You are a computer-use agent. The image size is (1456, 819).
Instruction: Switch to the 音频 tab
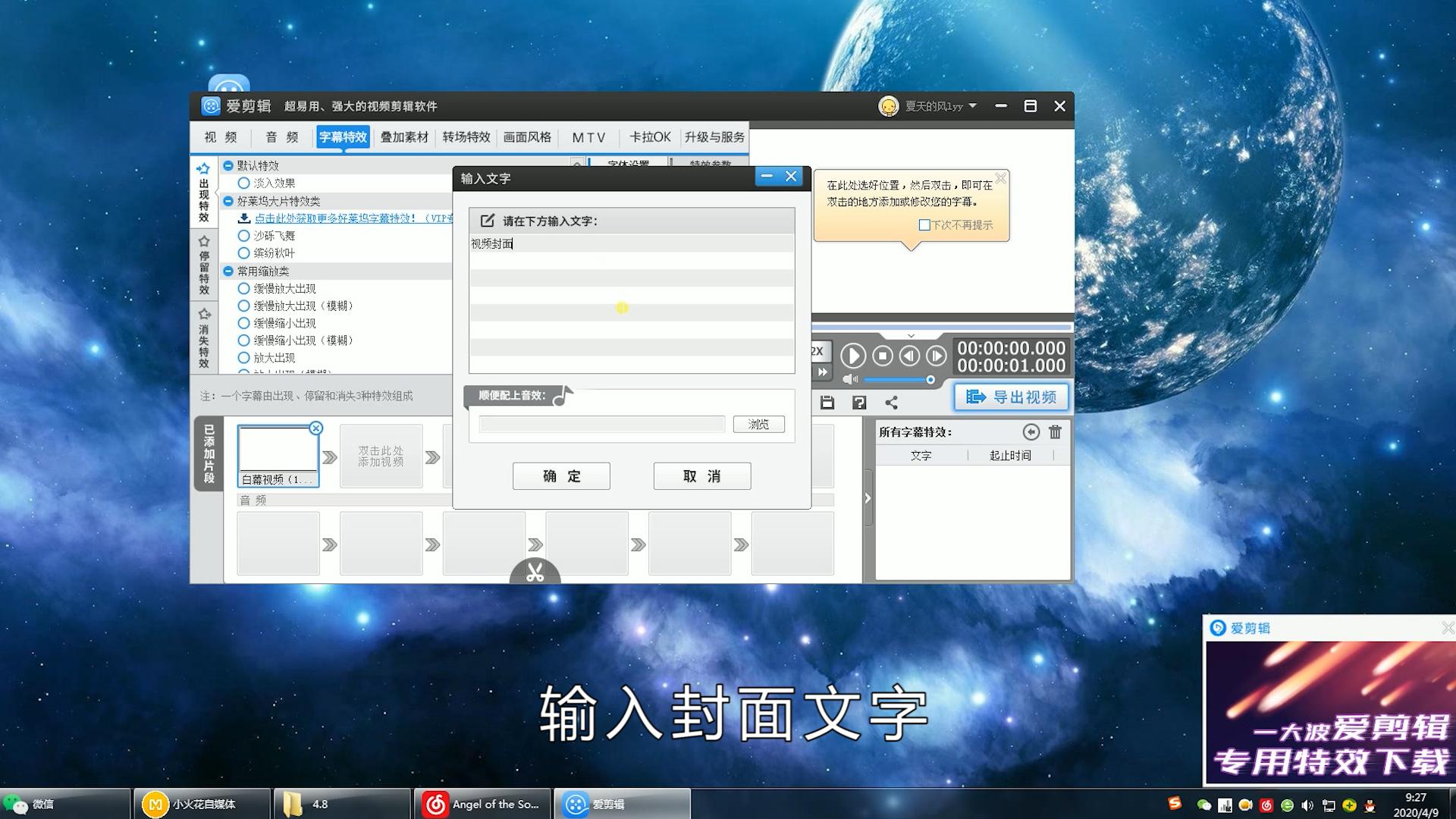tap(282, 137)
